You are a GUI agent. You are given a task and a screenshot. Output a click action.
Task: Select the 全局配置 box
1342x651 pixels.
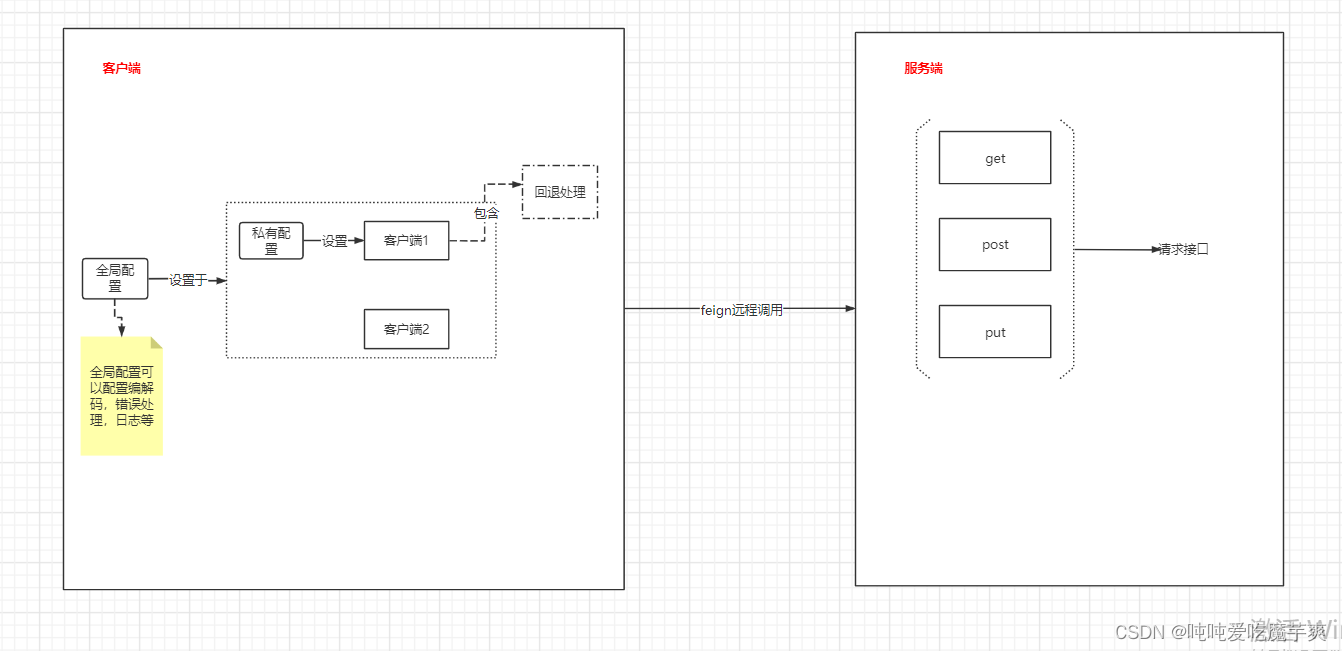click(x=114, y=278)
